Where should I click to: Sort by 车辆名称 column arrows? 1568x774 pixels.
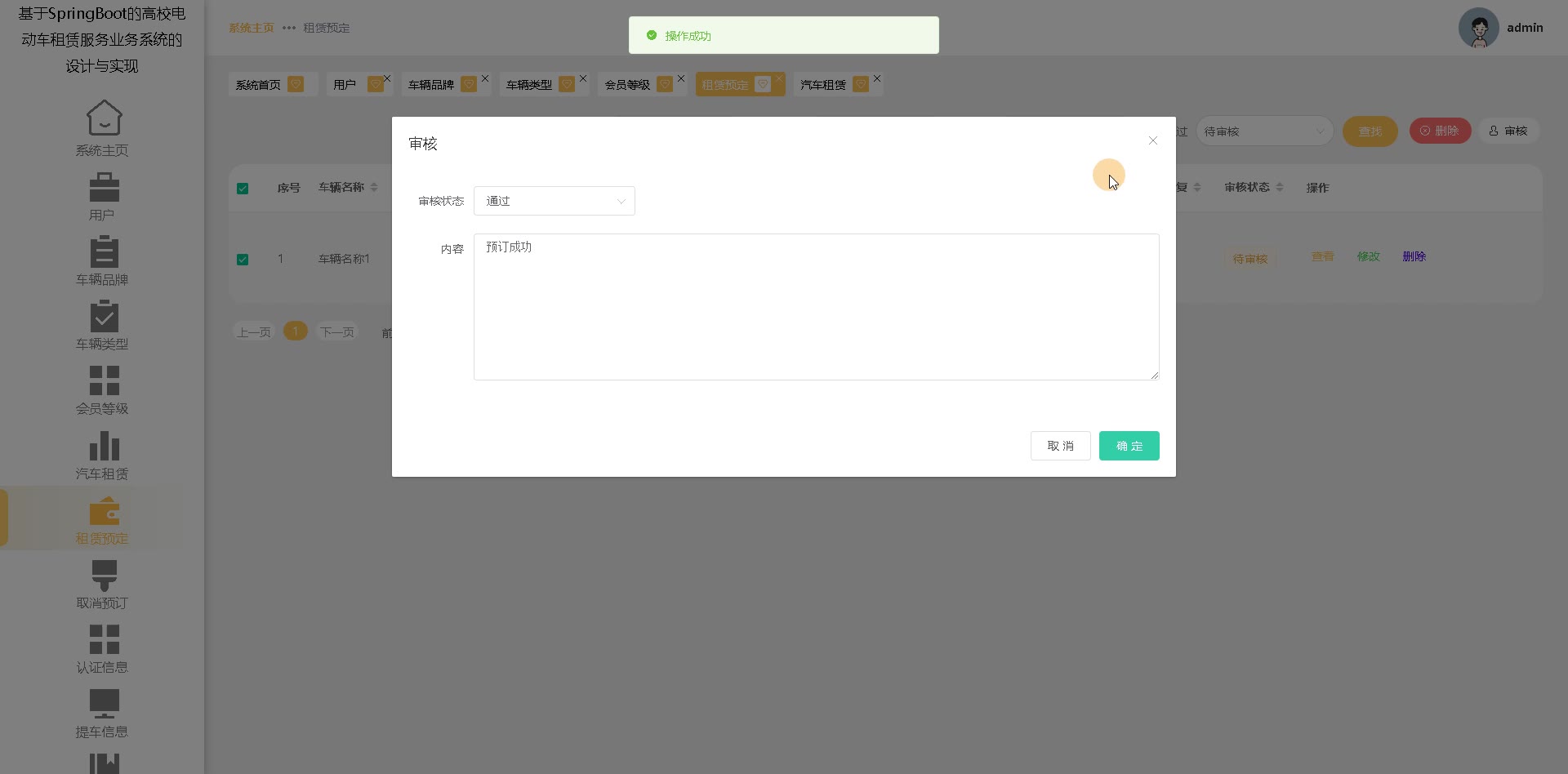point(374,188)
